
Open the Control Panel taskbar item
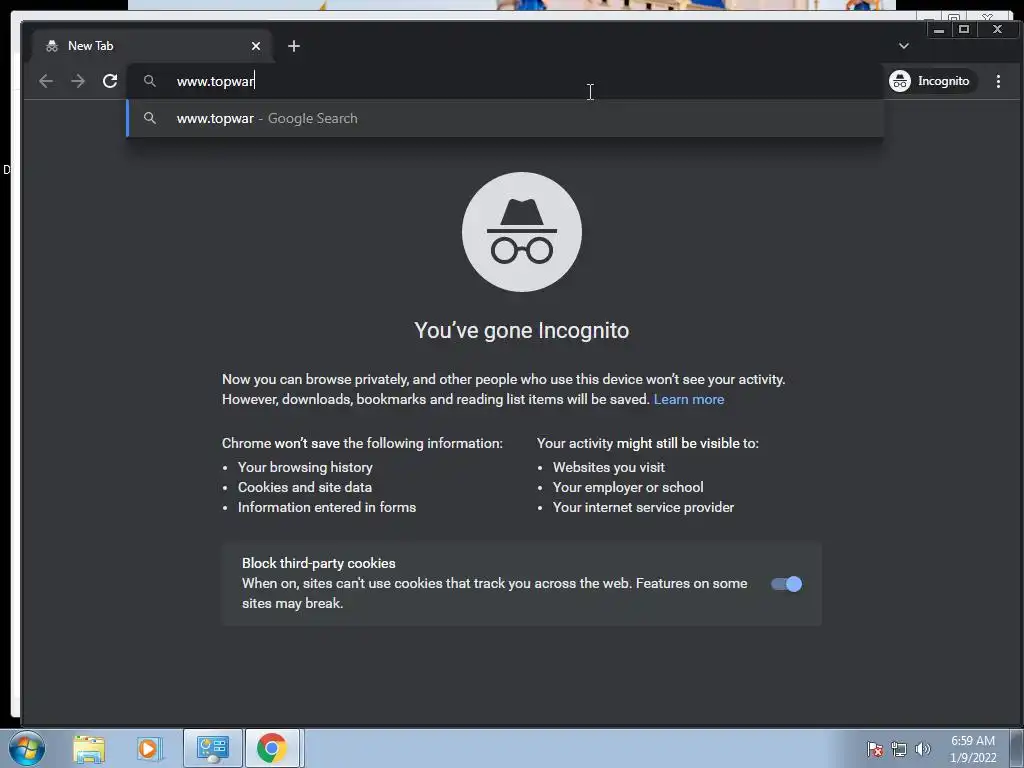click(212, 748)
